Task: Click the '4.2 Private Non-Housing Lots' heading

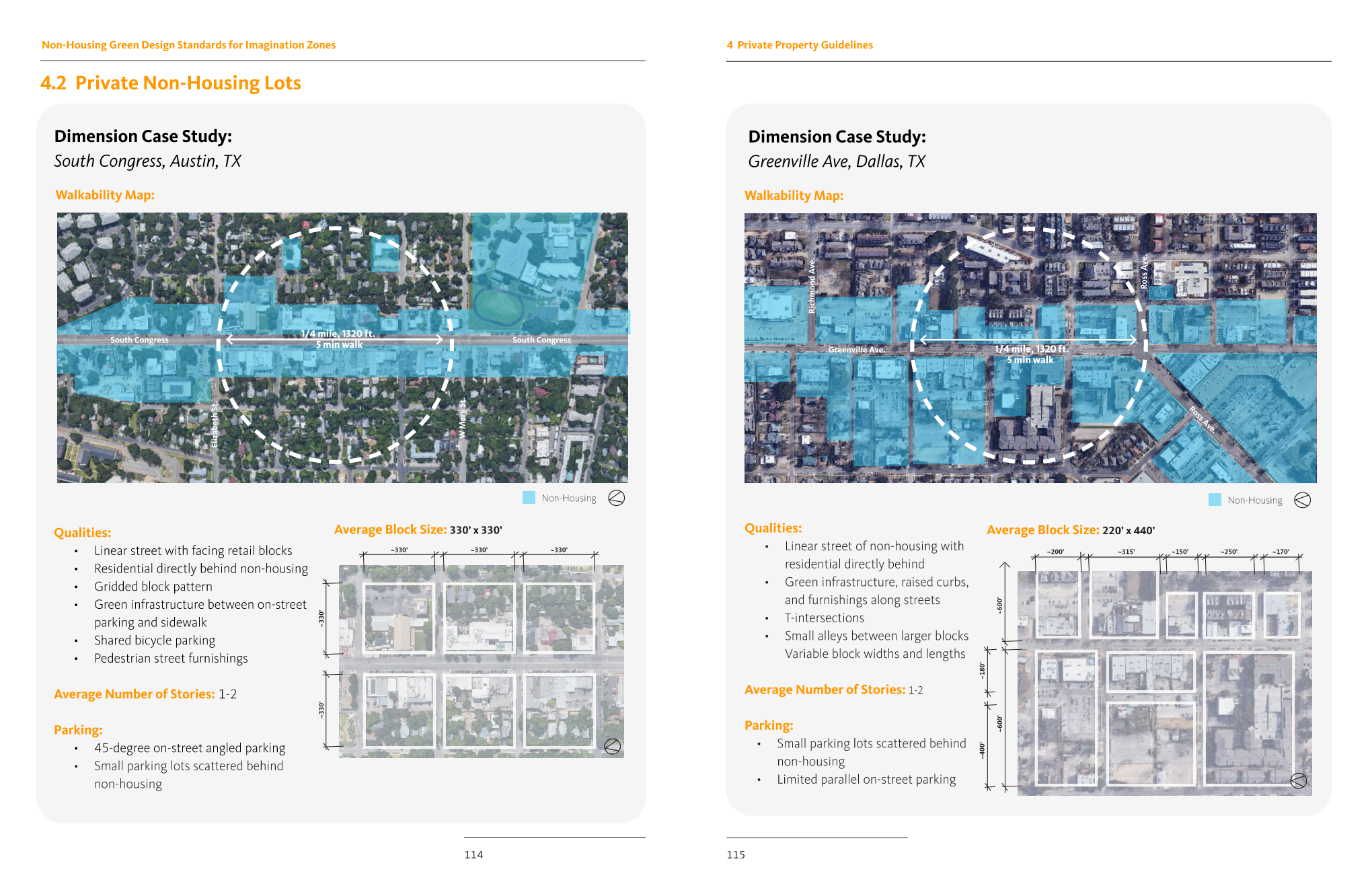Action: coord(171,83)
